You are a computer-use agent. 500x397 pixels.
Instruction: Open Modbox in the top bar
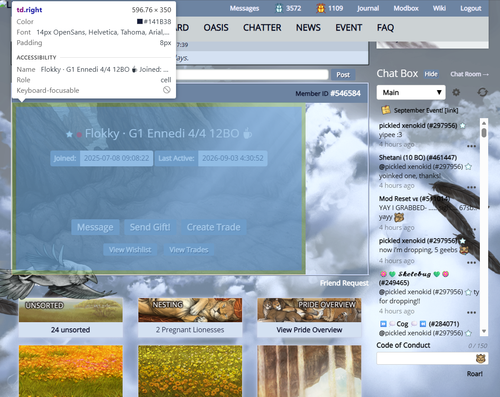pyautogui.click(x=406, y=8)
